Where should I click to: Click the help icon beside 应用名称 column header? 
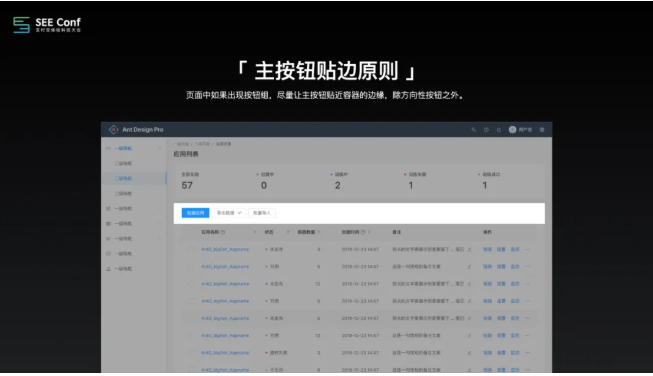tap(223, 232)
